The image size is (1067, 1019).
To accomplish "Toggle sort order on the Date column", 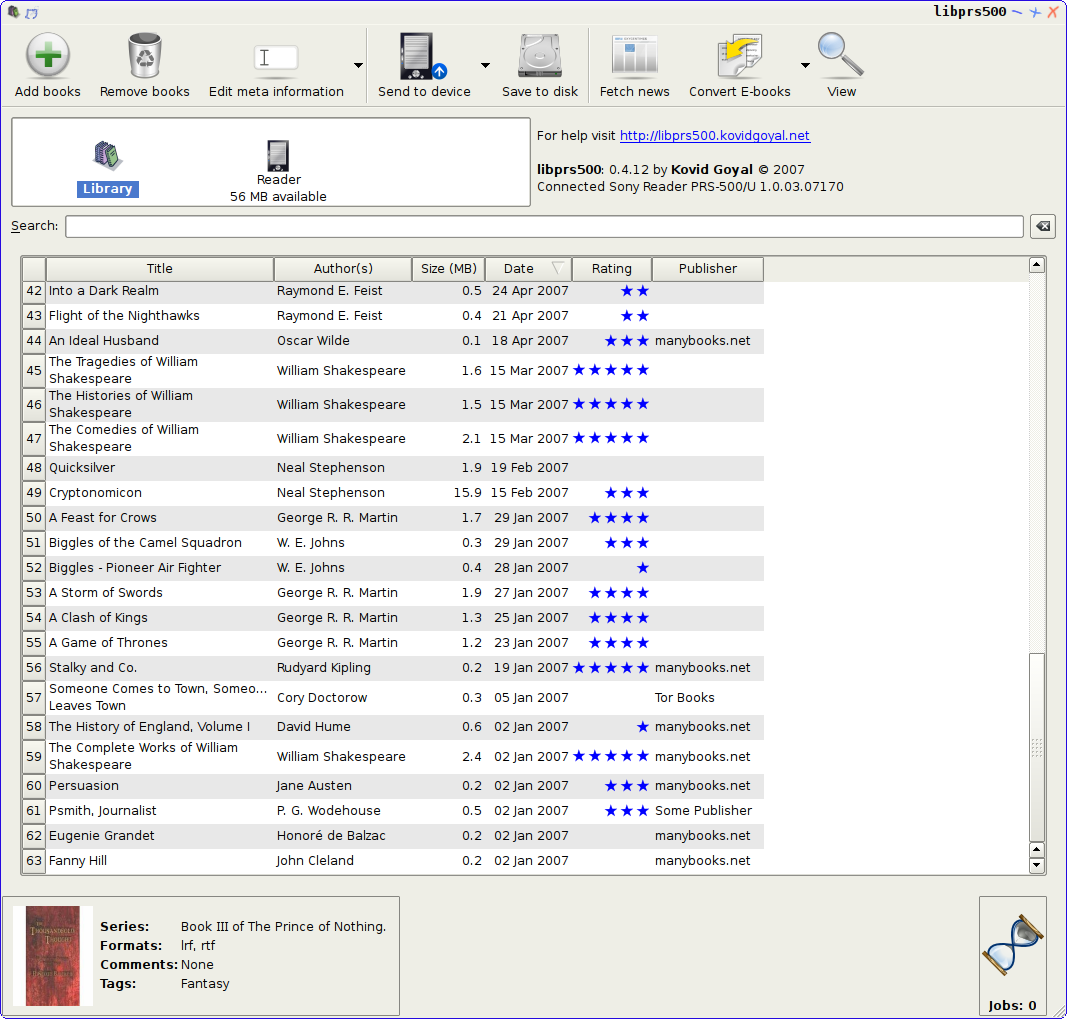I will tap(529, 269).
